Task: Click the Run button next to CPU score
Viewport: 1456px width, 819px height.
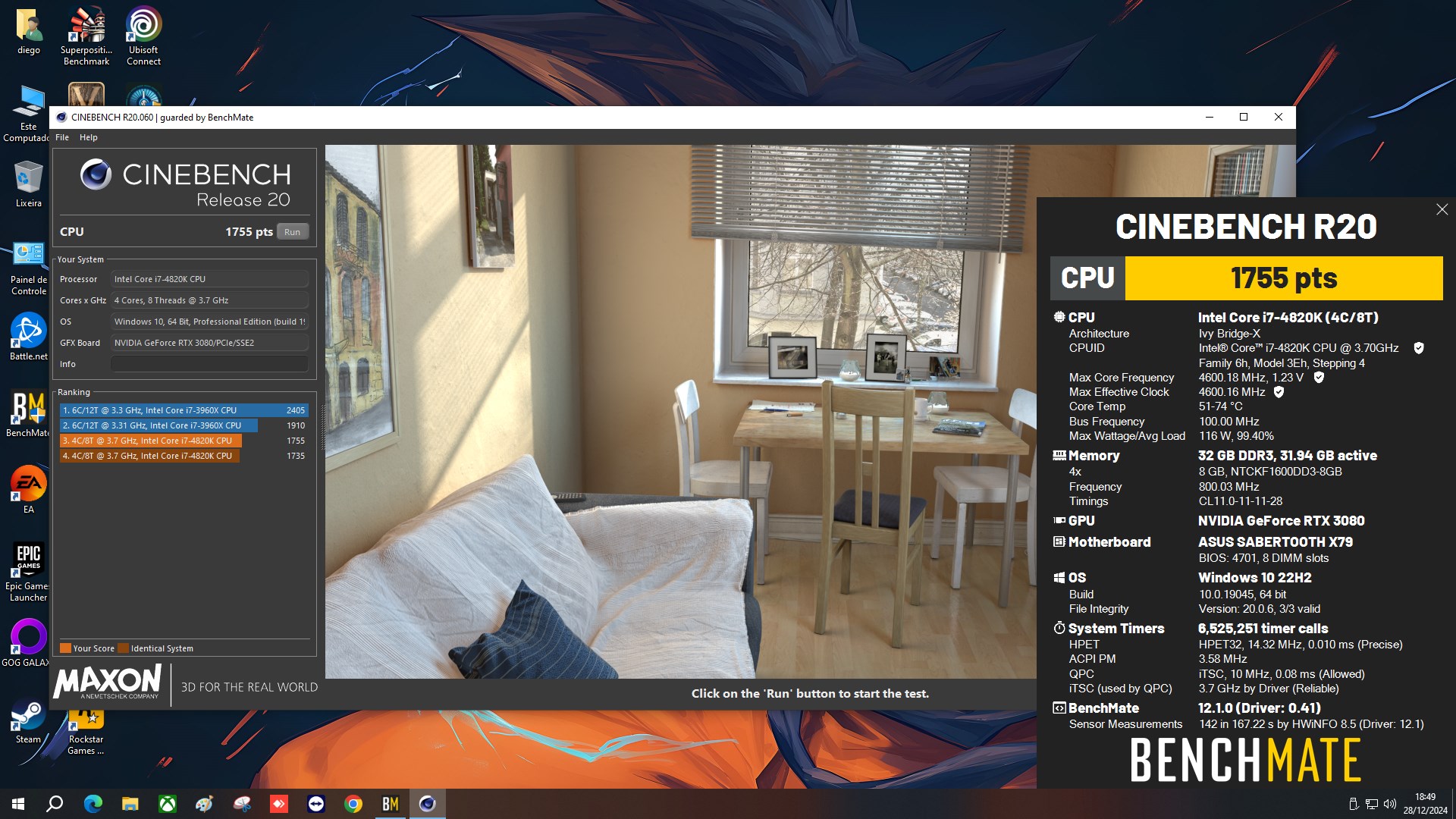Action: tap(292, 232)
